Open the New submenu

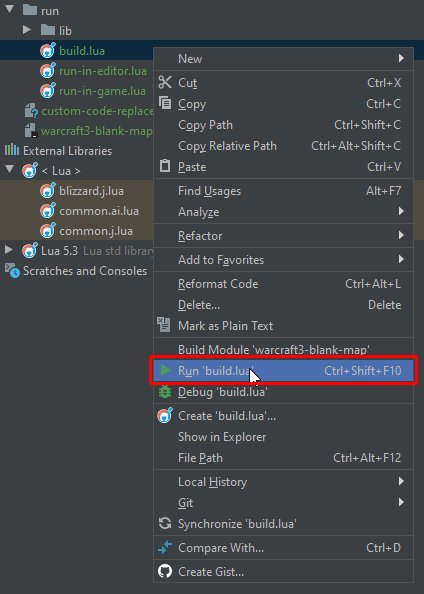[283, 59]
